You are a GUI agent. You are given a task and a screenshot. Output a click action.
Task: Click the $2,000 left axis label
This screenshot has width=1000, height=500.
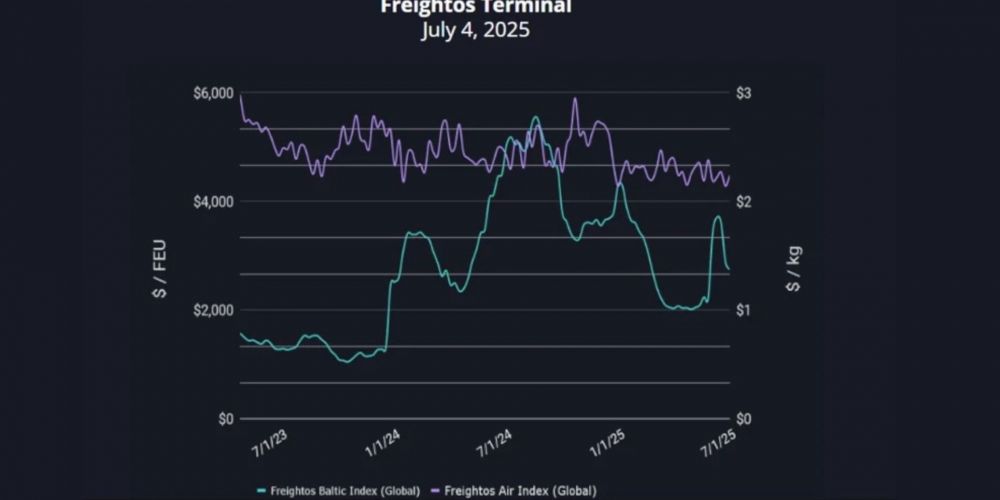tap(213, 310)
